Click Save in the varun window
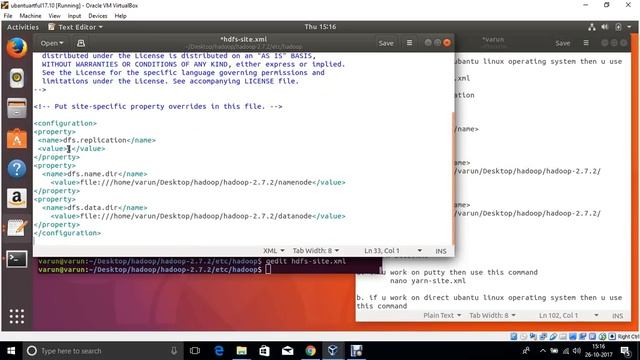Image resolution: width=640 pixels, height=360 pixels. pyautogui.click(x=562, y=43)
